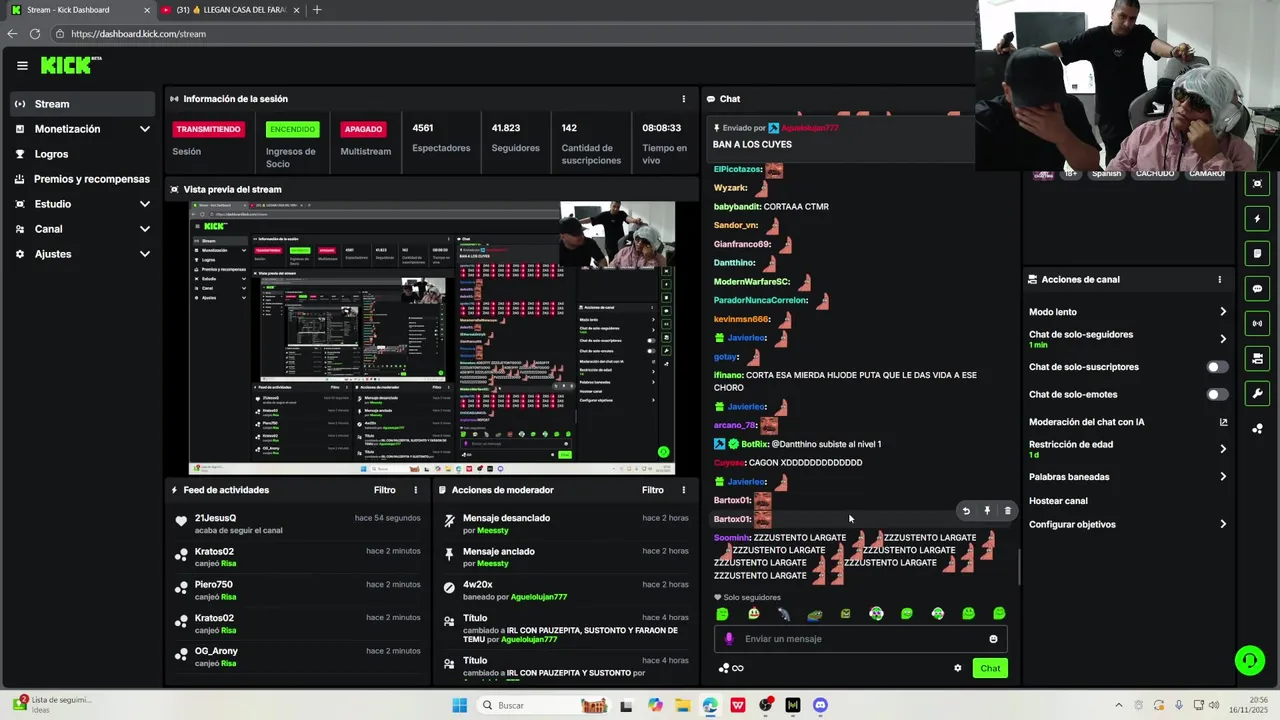Open the emoji picker in message box
1280x720 pixels.
pos(993,639)
